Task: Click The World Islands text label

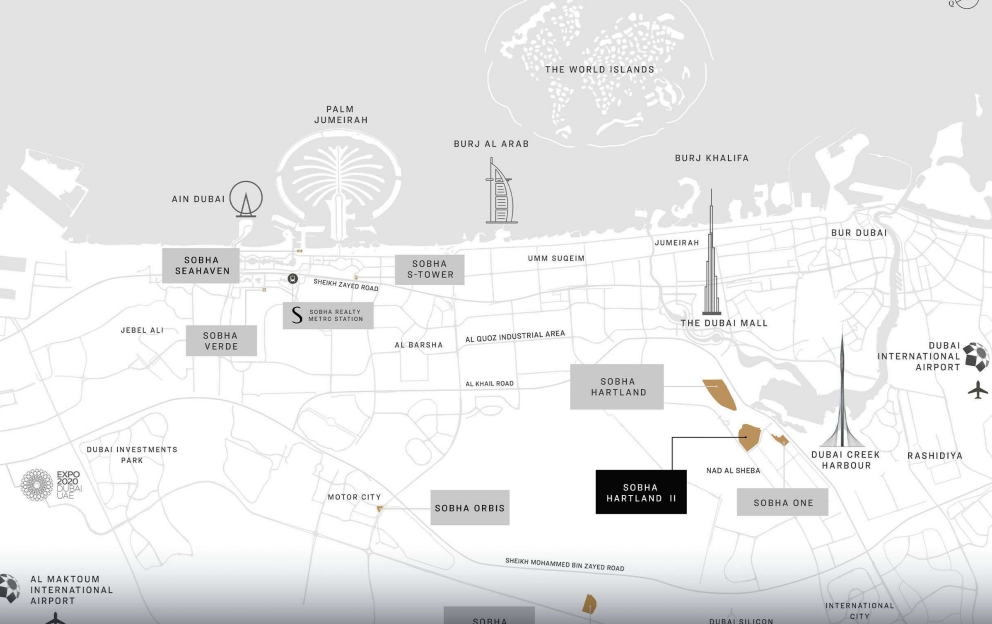Action: click(x=600, y=70)
